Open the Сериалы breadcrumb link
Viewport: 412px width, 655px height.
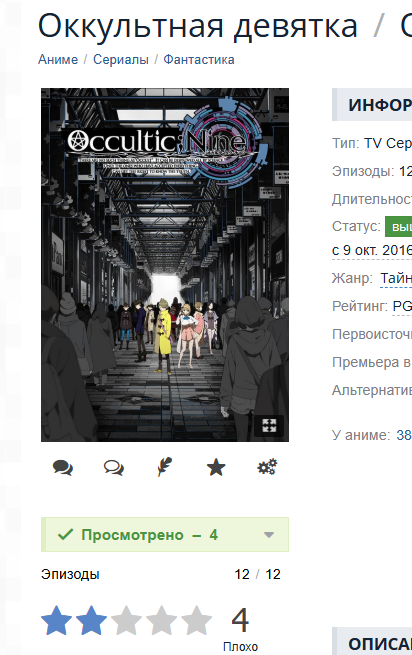coord(121,59)
